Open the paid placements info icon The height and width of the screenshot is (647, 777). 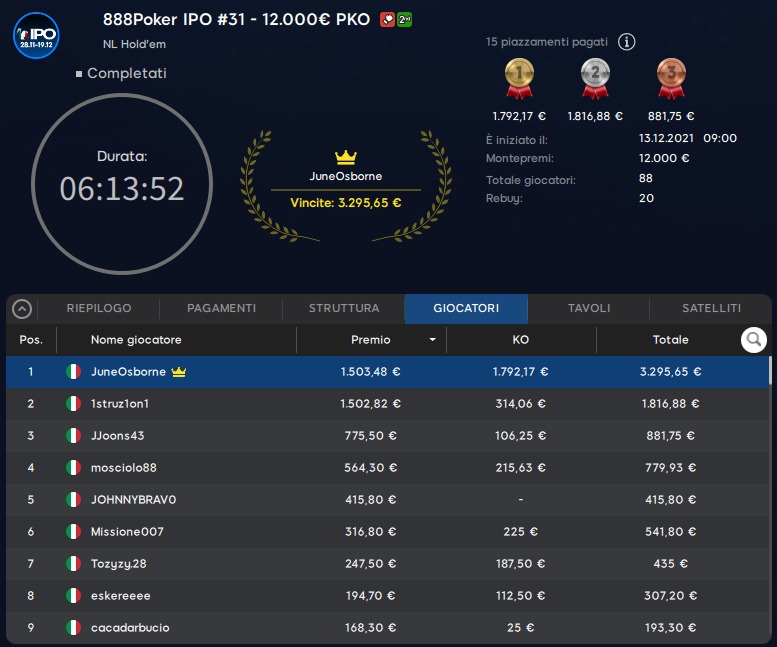tap(626, 42)
